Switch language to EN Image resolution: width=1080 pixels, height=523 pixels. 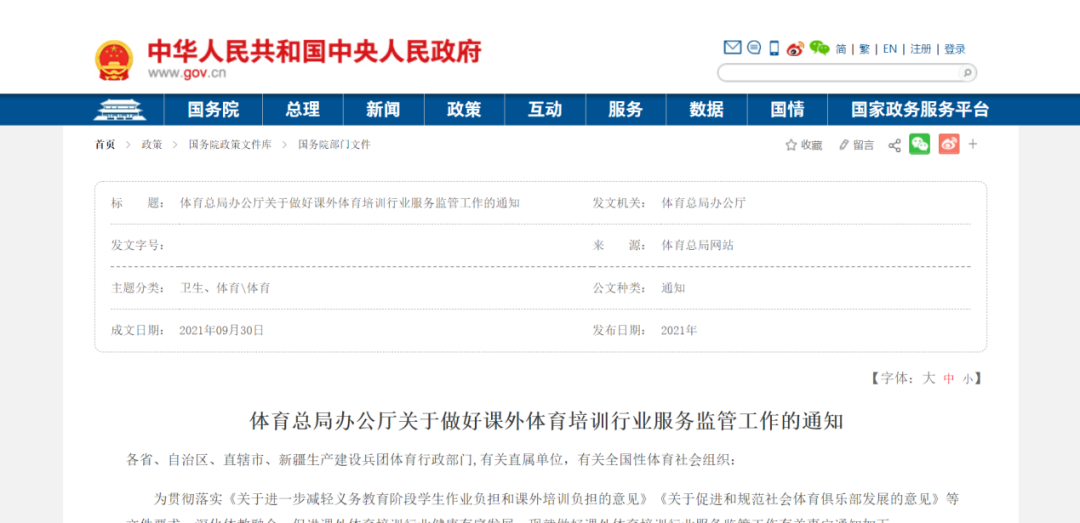(890, 49)
